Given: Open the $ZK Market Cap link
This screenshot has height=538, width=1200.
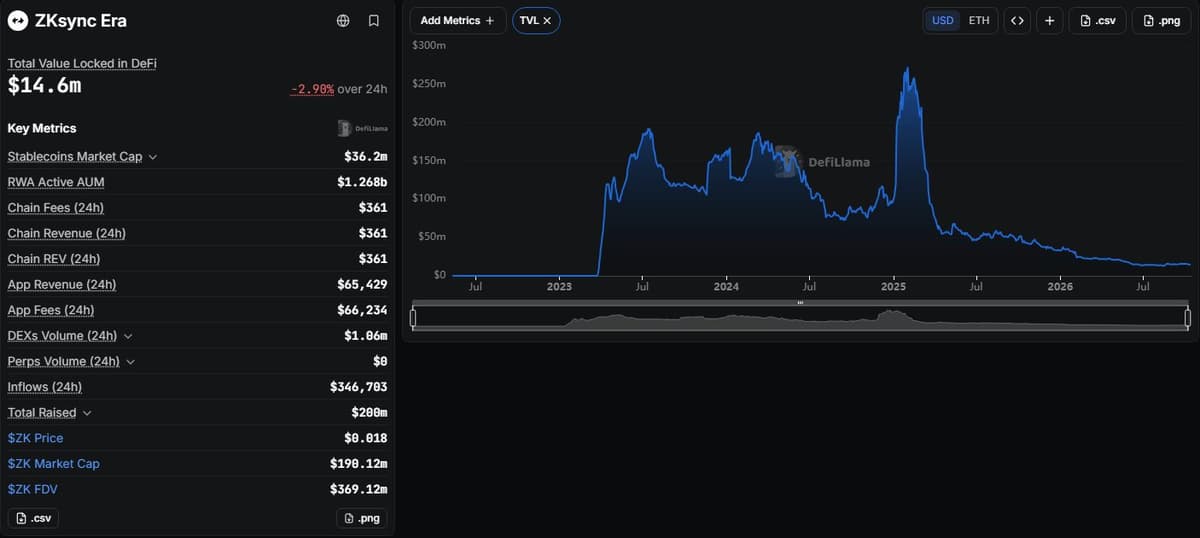Looking at the screenshot, I should [x=53, y=464].
